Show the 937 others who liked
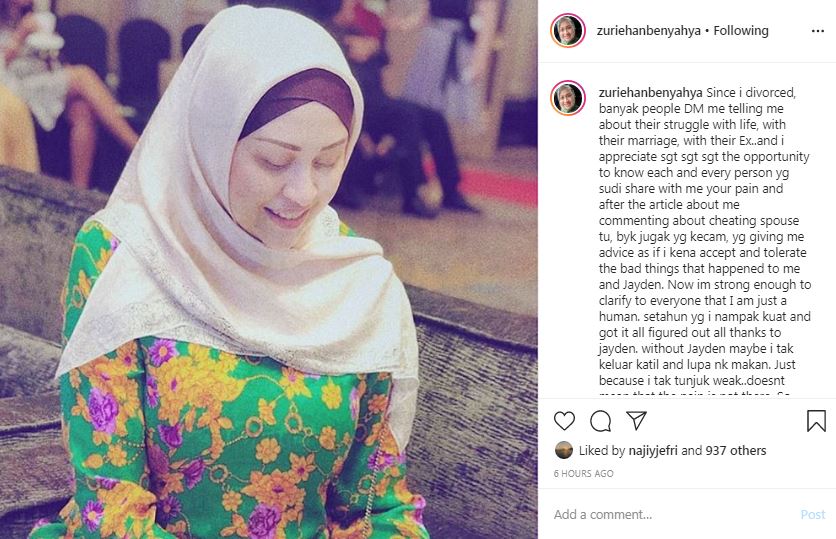The height and width of the screenshot is (539, 836). pos(736,450)
